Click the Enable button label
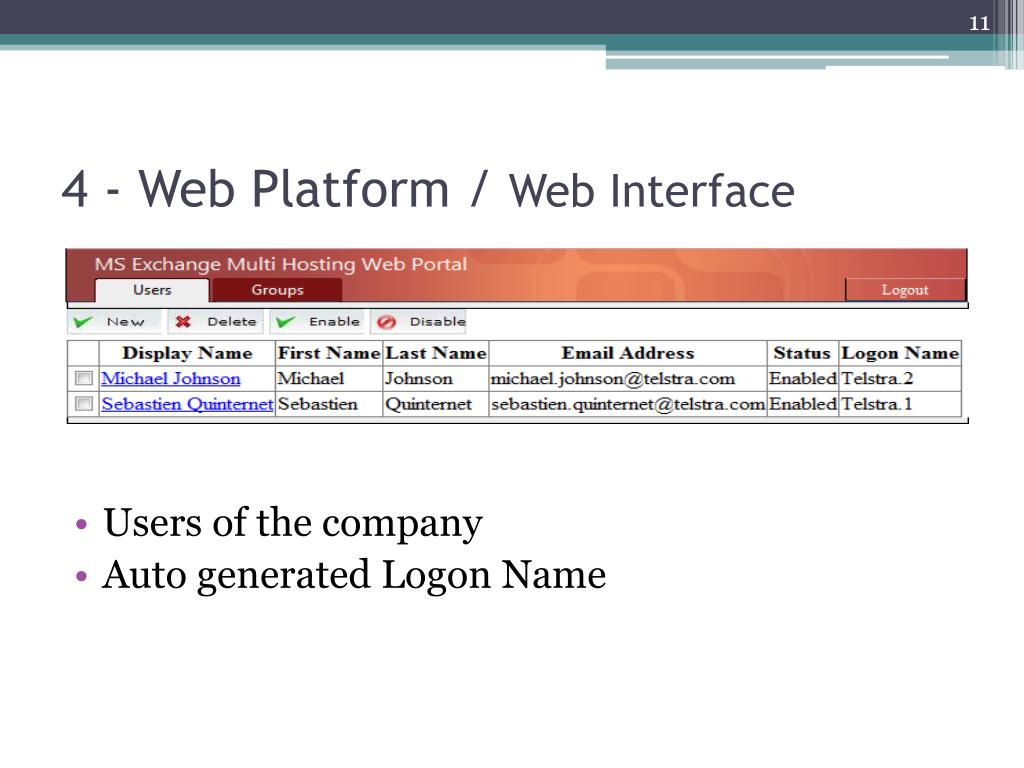The image size is (1024, 768). [334, 322]
